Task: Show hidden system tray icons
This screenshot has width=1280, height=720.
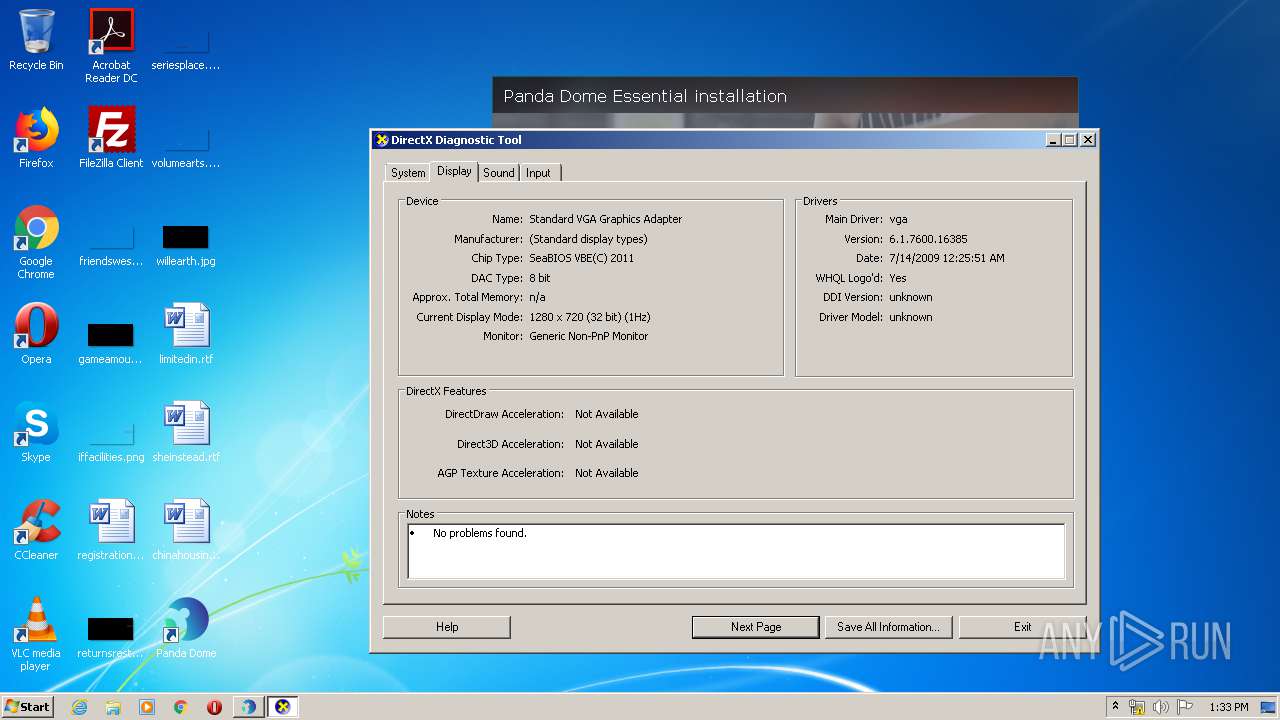Action: pyautogui.click(x=1116, y=707)
